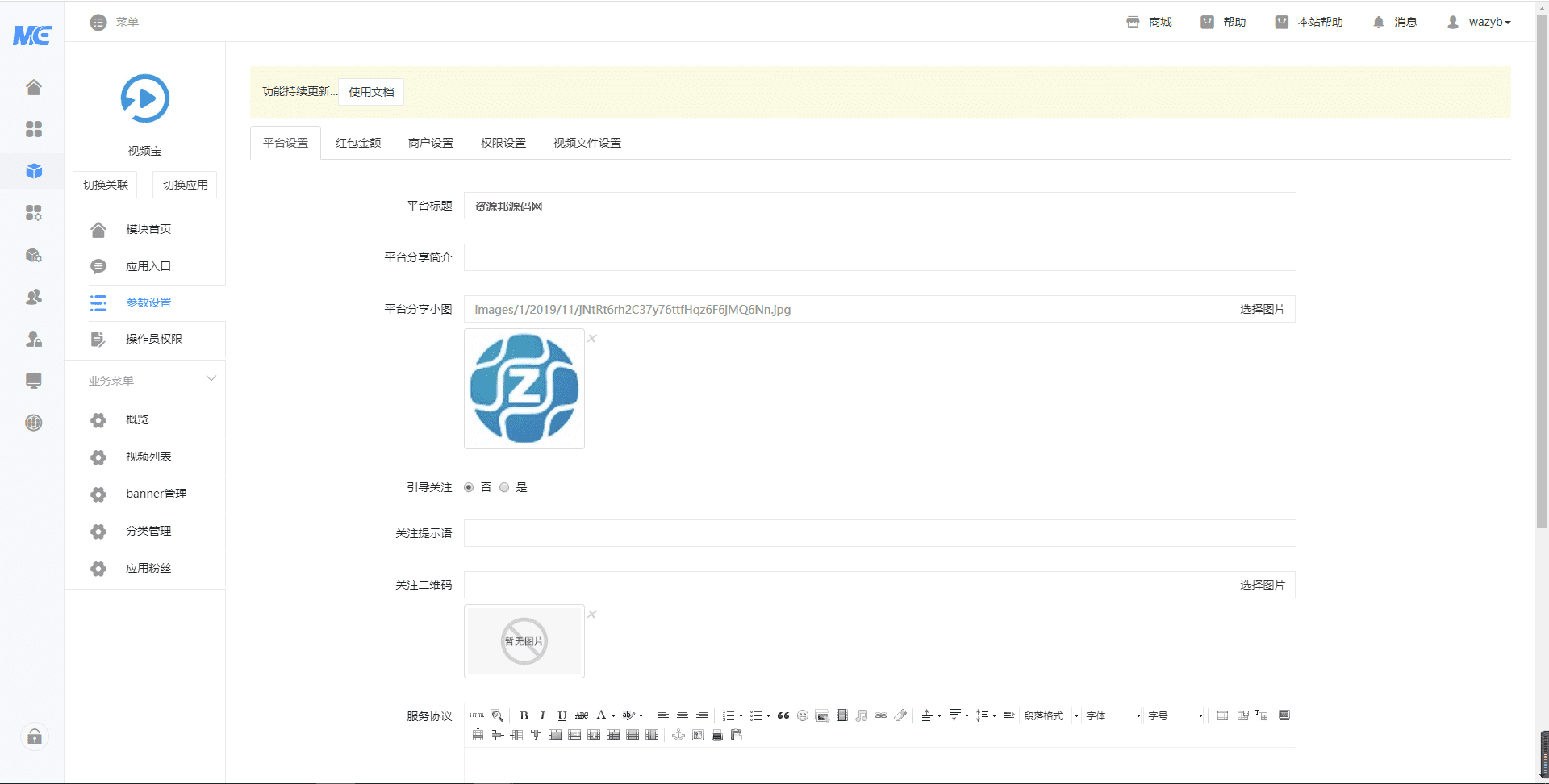Open the highlight color dropdown arrow

point(641,715)
